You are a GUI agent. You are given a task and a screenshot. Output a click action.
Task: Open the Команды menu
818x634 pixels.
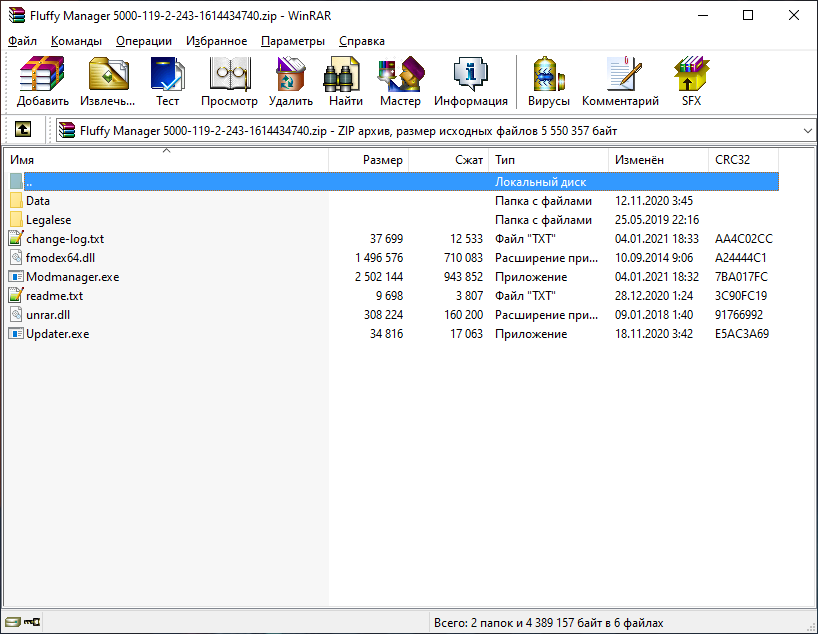(x=76, y=41)
